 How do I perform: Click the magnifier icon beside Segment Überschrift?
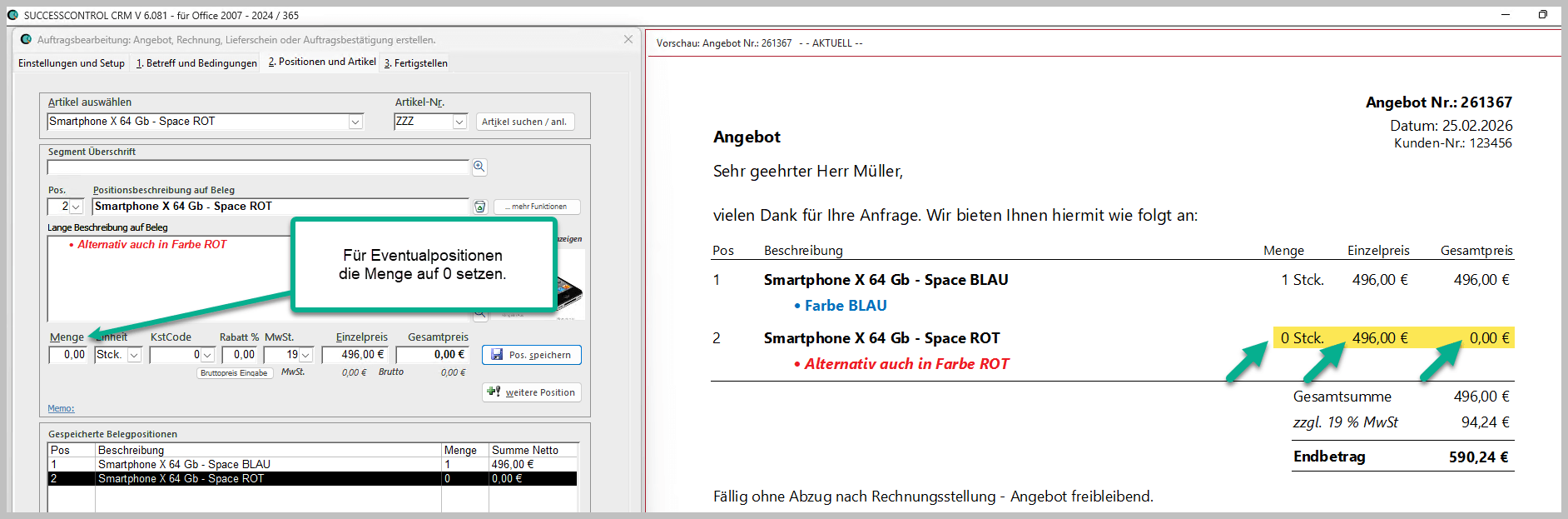pyautogui.click(x=479, y=167)
